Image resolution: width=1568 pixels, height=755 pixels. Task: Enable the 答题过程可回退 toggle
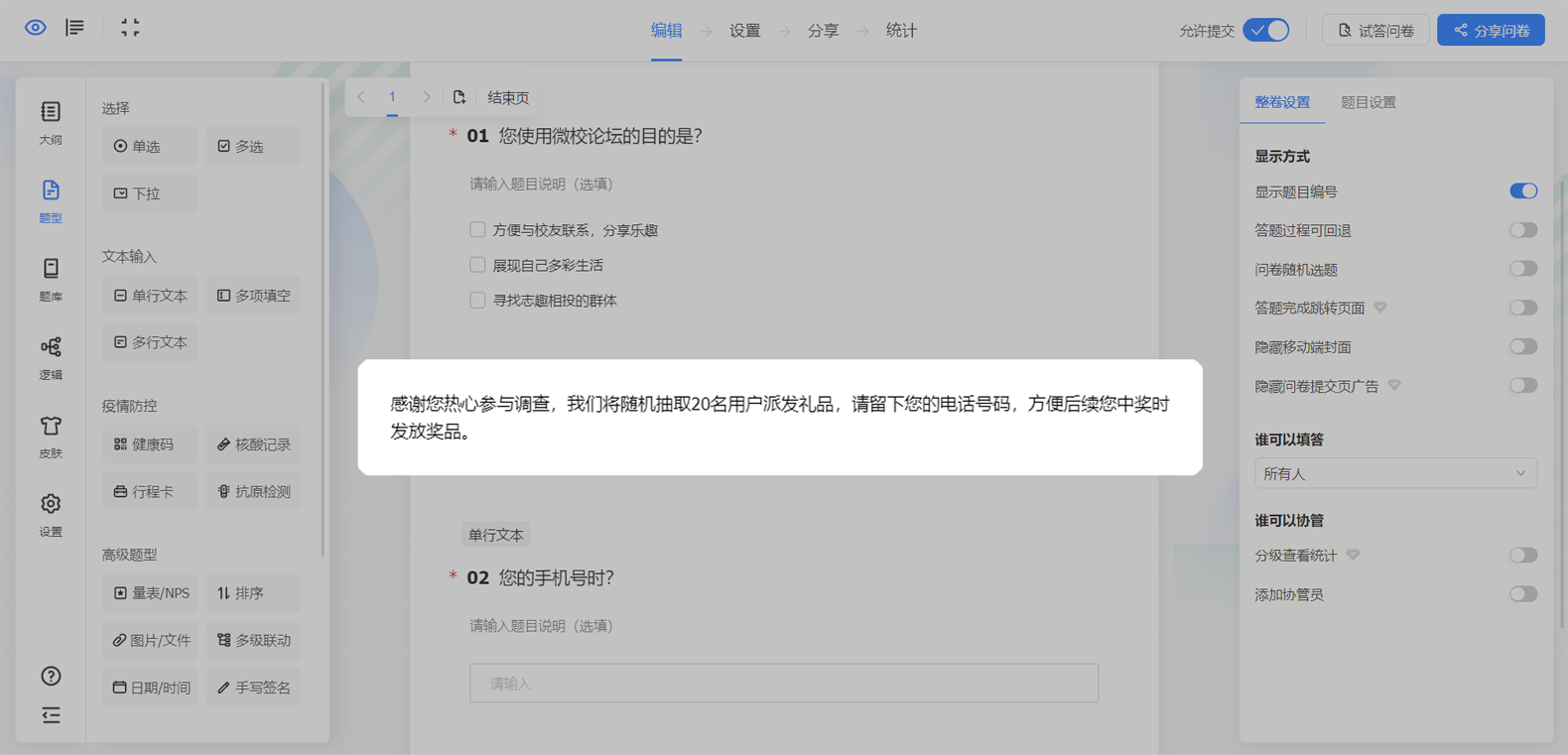point(1522,230)
